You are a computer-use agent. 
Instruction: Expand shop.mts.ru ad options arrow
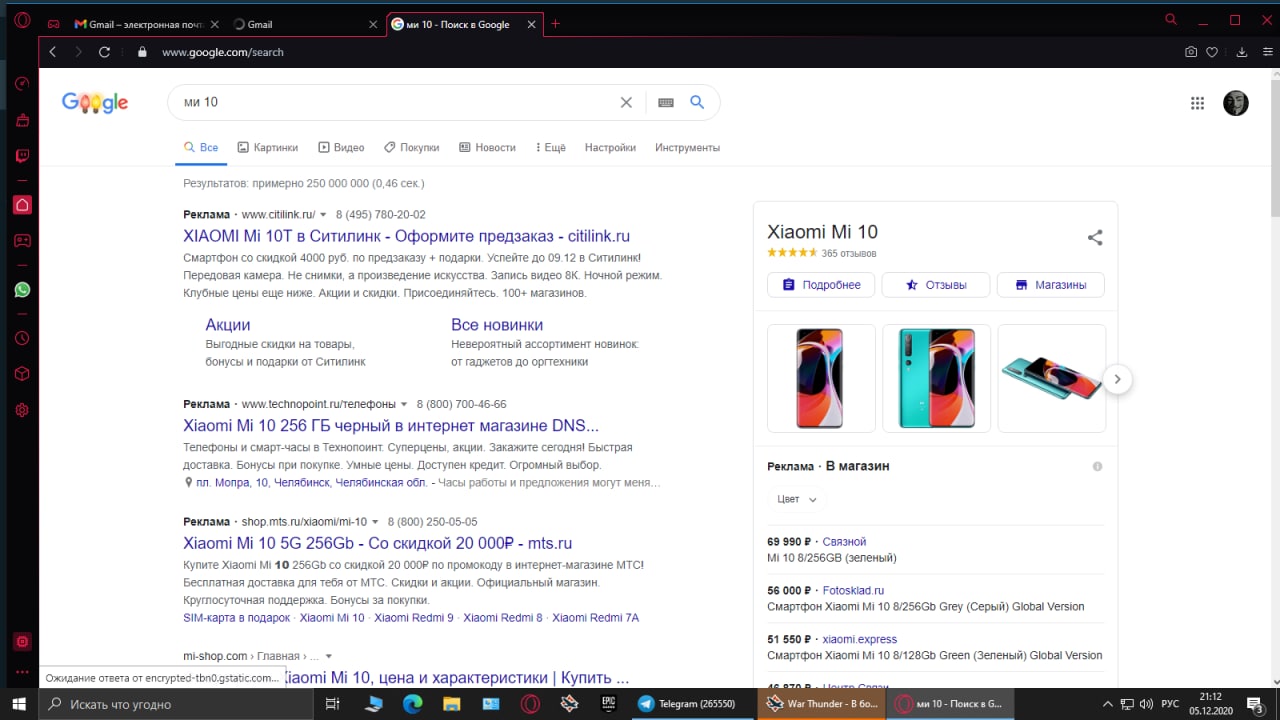375,522
